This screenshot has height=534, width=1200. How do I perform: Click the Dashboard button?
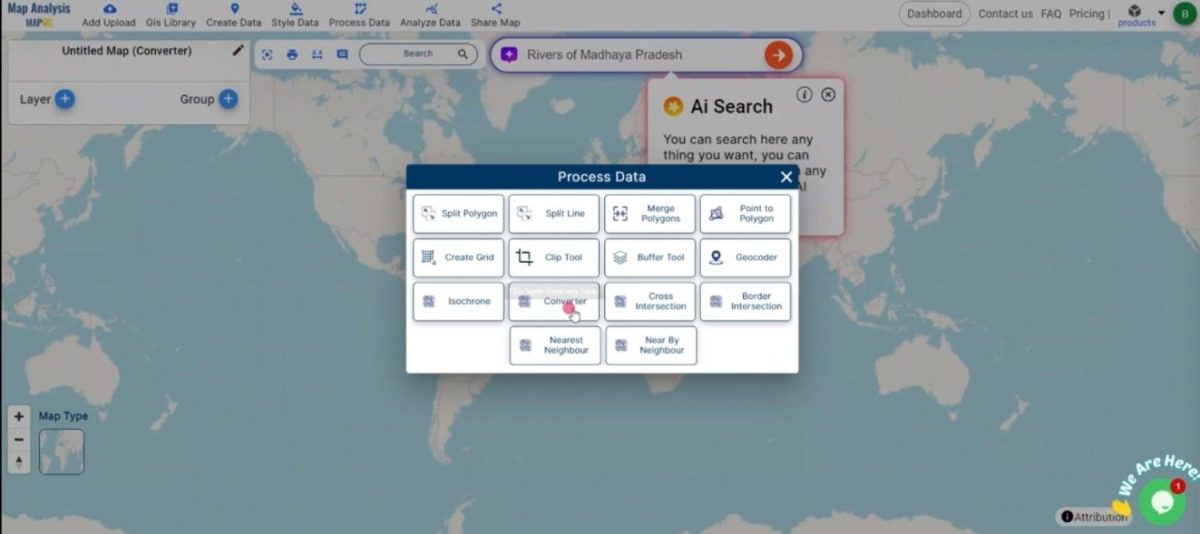934,14
